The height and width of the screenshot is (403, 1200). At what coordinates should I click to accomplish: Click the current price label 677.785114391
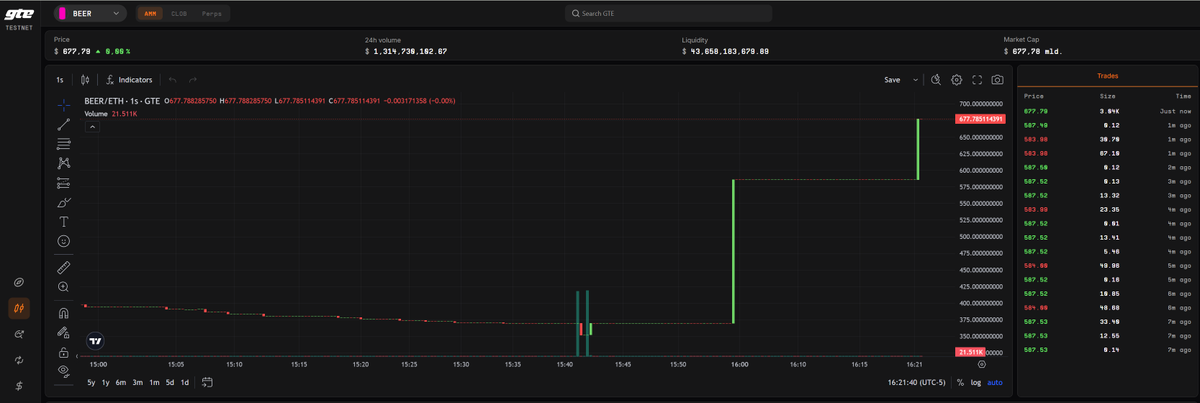point(980,119)
